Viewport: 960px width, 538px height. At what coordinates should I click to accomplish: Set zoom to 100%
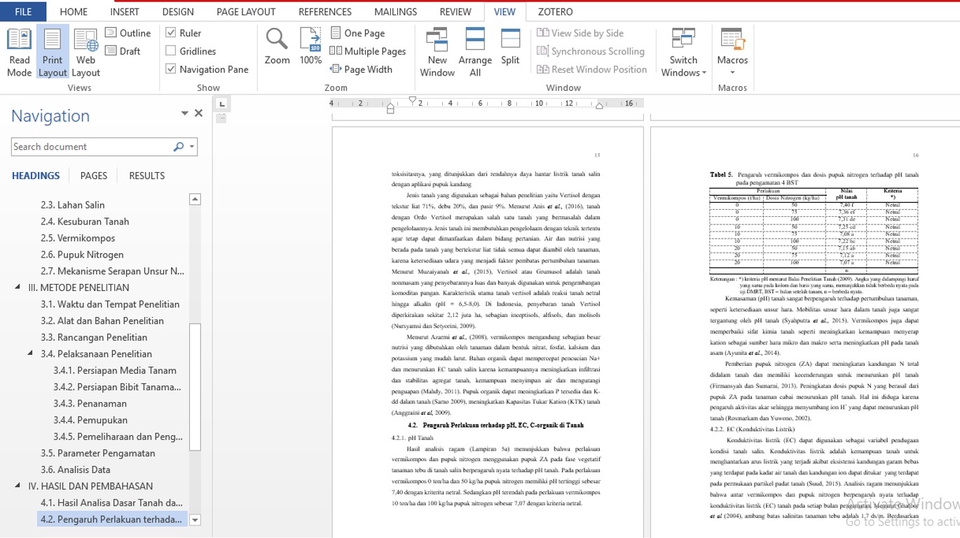[310, 47]
